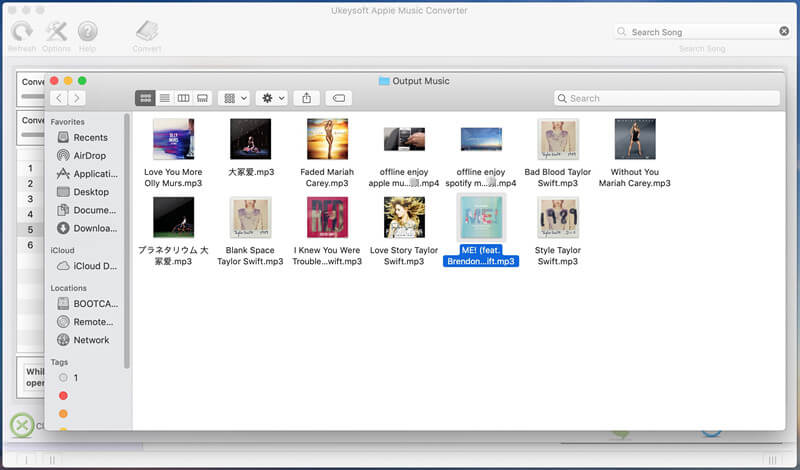Click the Output Music folder title icon
800x470 pixels.
tap(384, 81)
